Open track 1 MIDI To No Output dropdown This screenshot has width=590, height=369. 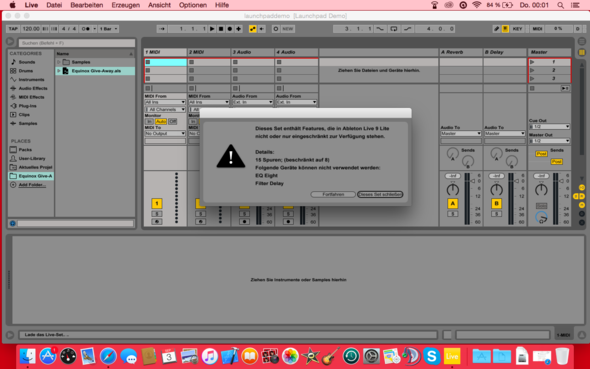pyautogui.click(x=165, y=134)
